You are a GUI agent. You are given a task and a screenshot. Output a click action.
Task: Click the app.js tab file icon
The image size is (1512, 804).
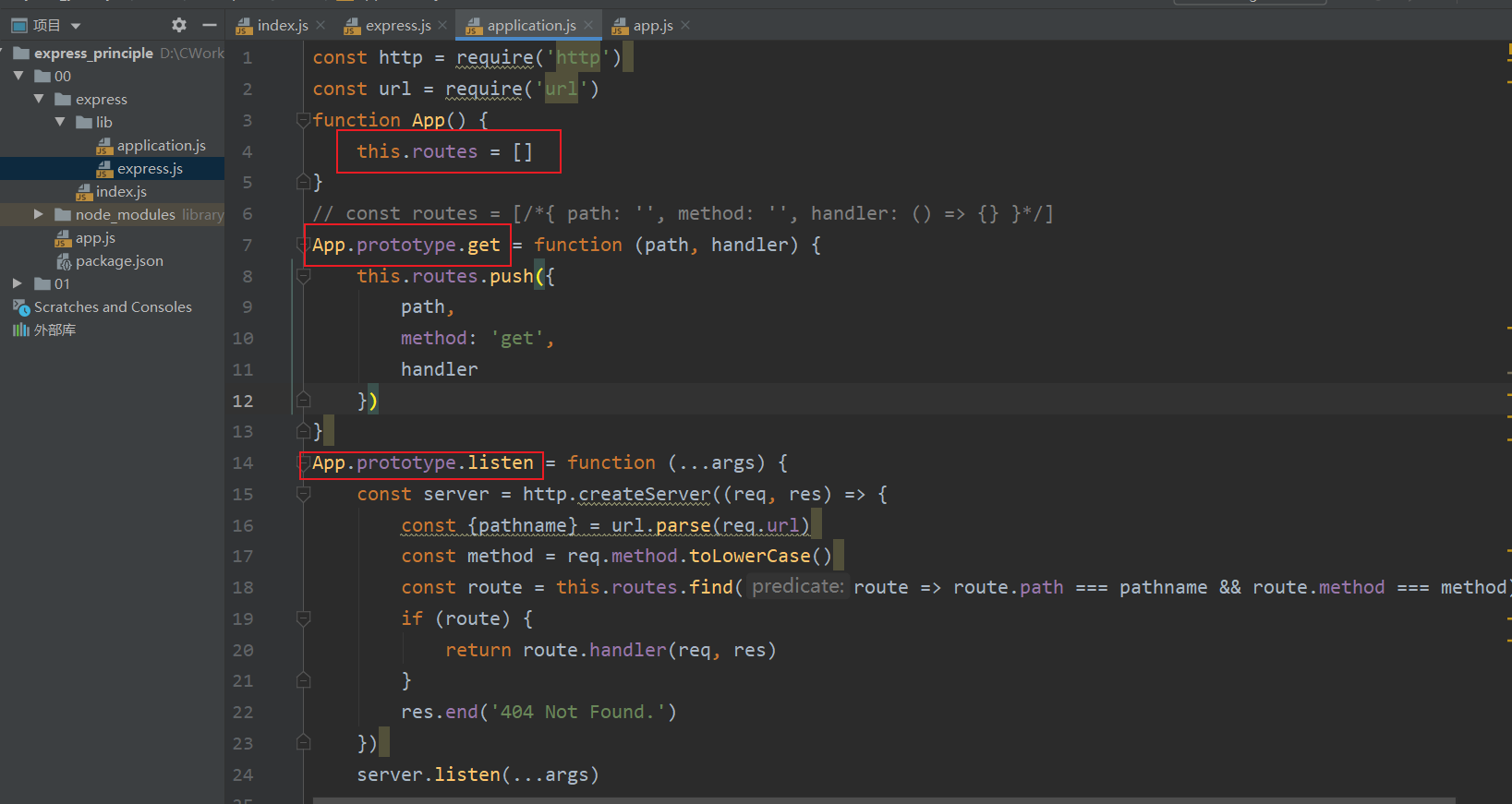(621, 26)
